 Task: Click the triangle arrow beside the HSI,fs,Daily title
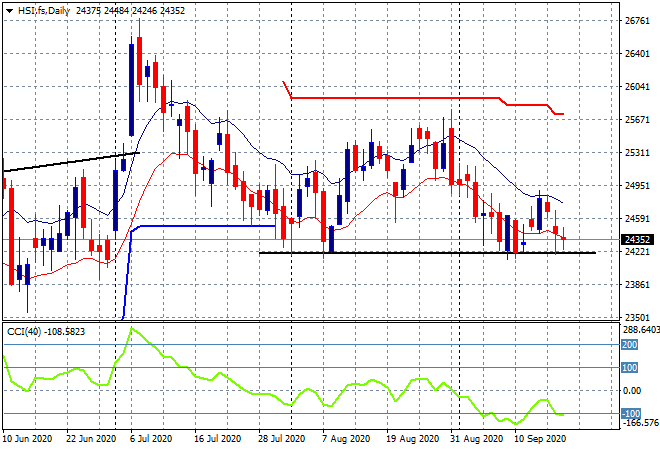[9, 11]
